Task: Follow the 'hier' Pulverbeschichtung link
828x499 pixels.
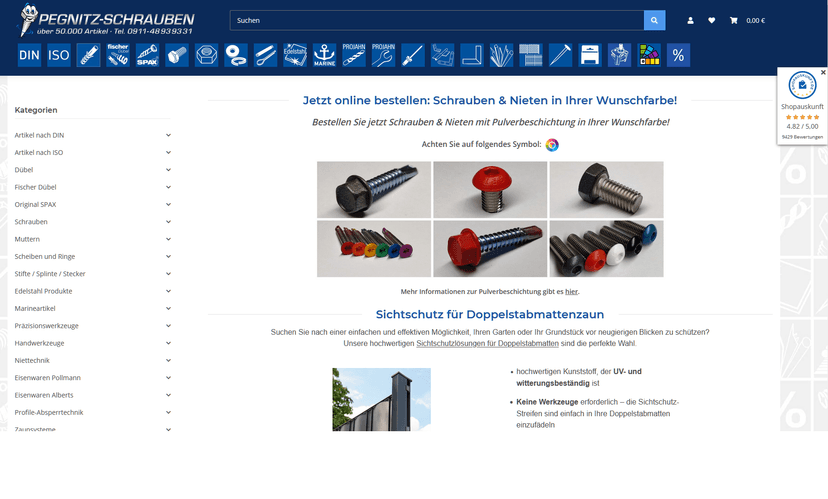Action: point(571,291)
